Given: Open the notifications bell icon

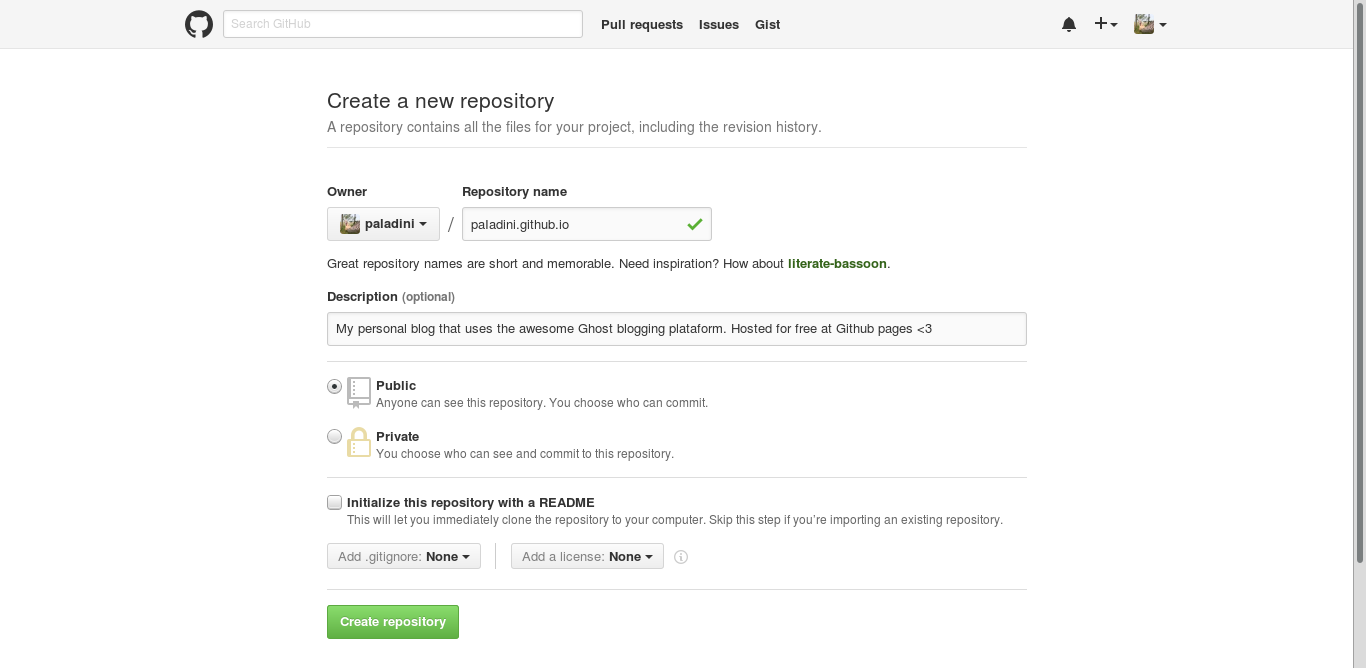Looking at the screenshot, I should point(1069,24).
